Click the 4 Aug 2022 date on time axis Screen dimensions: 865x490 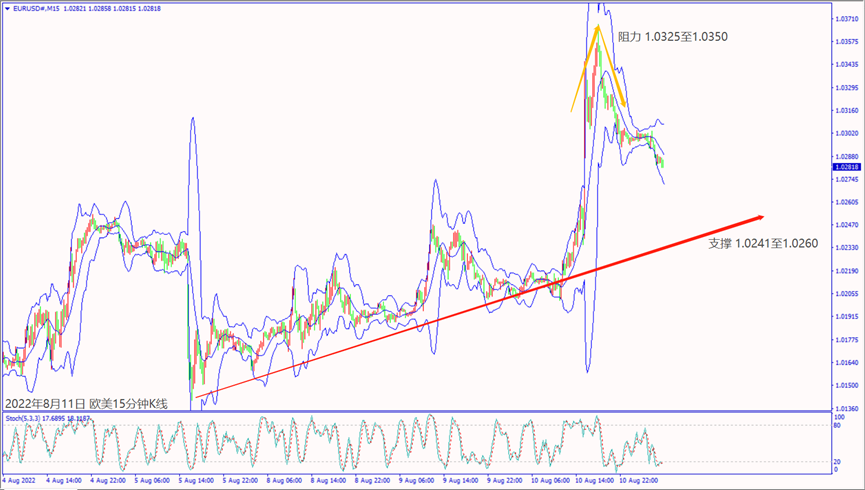pyautogui.click(x=21, y=481)
